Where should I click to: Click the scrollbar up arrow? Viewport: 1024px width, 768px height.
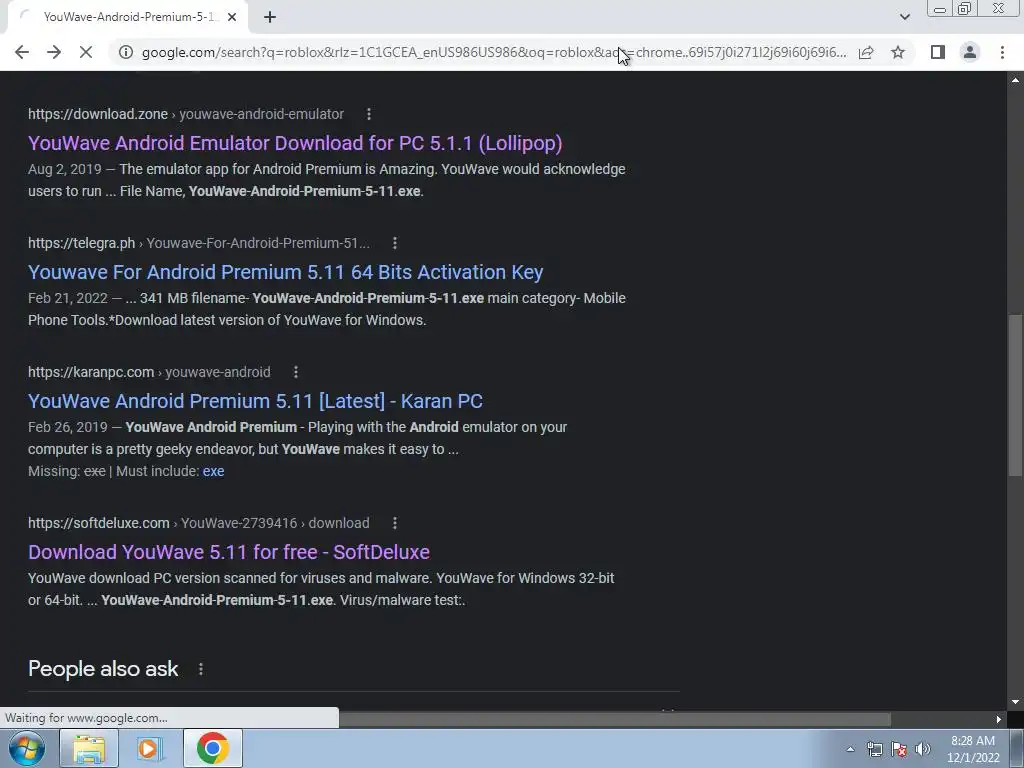point(1015,80)
